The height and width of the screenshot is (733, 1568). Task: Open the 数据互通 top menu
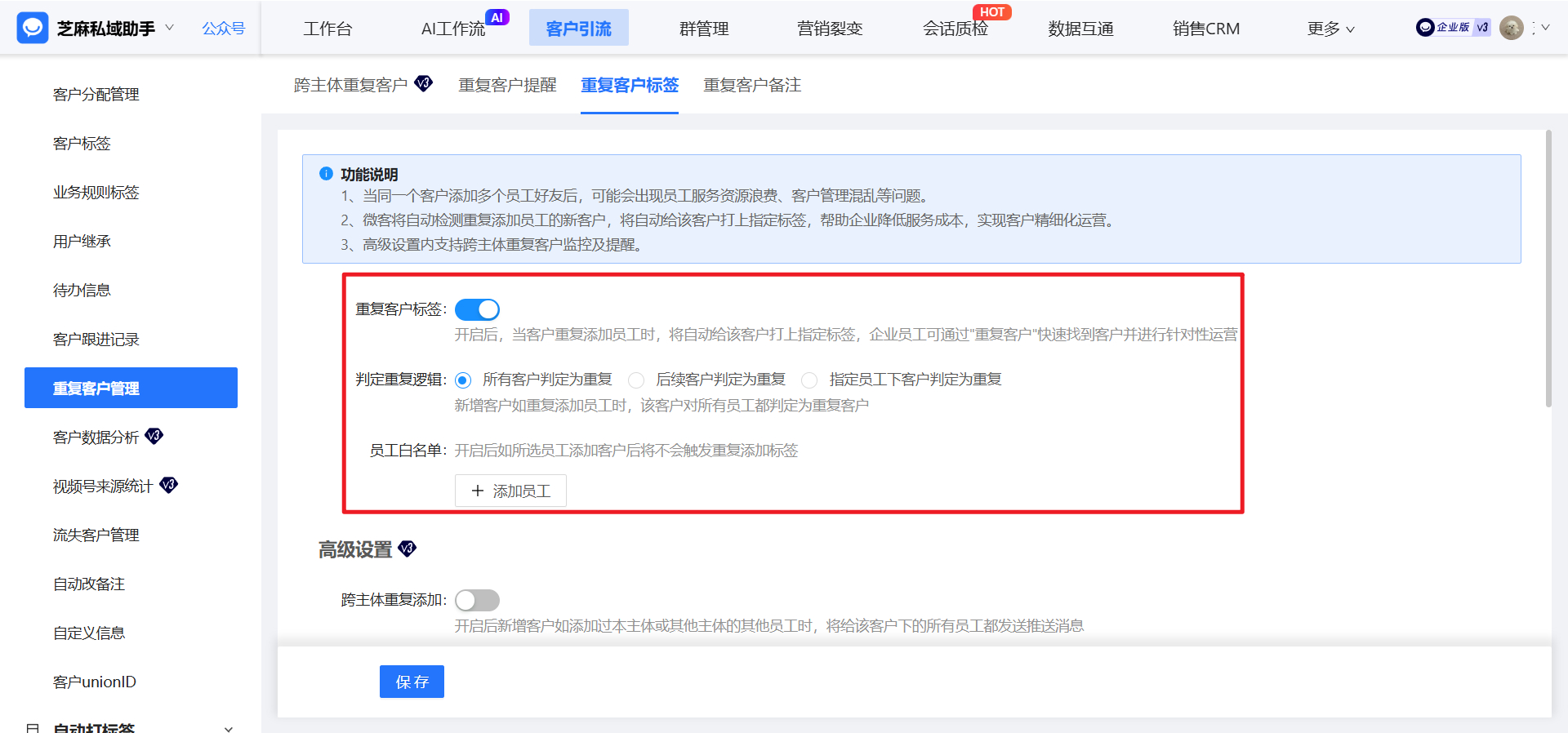point(1080,29)
